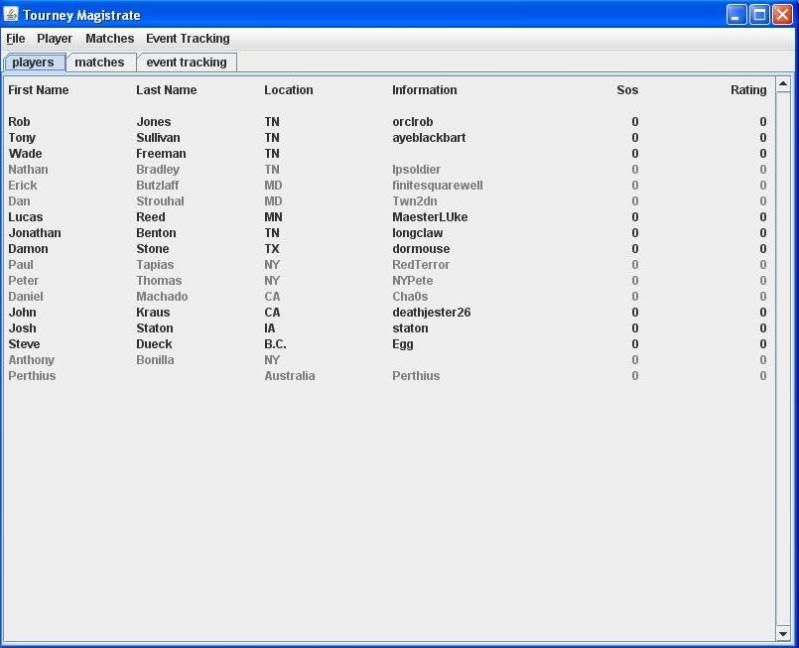799x648 pixels.
Task: Click the Last Name column header
Action: 166,90
